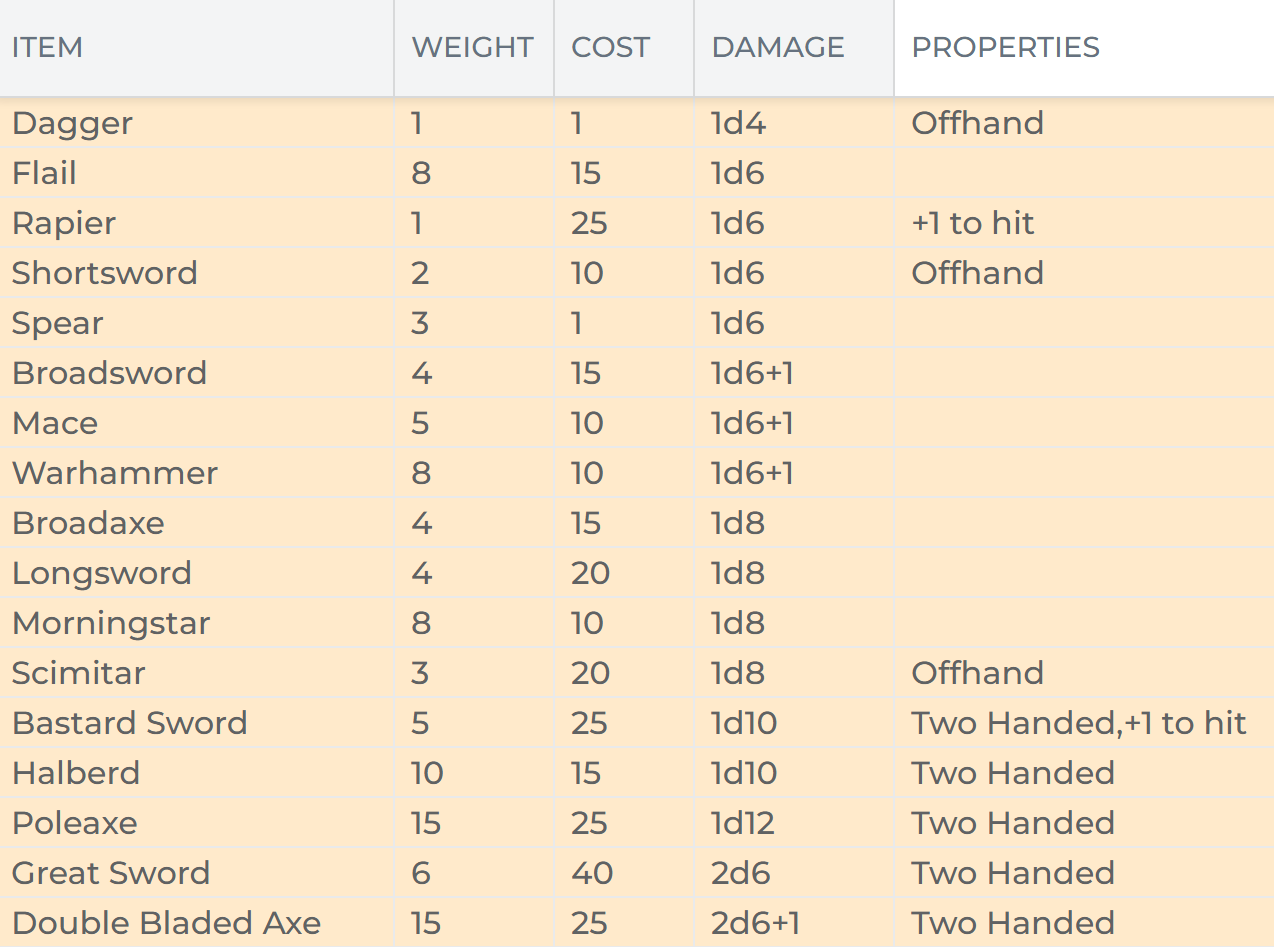1274x947 pixels.
Task: Select the Double Bladed Axe item name
Action: click(166, 923)
